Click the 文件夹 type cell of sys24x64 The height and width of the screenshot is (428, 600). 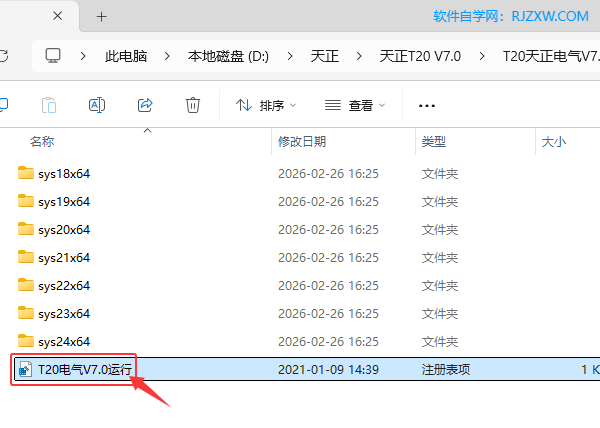coord(440,342)
